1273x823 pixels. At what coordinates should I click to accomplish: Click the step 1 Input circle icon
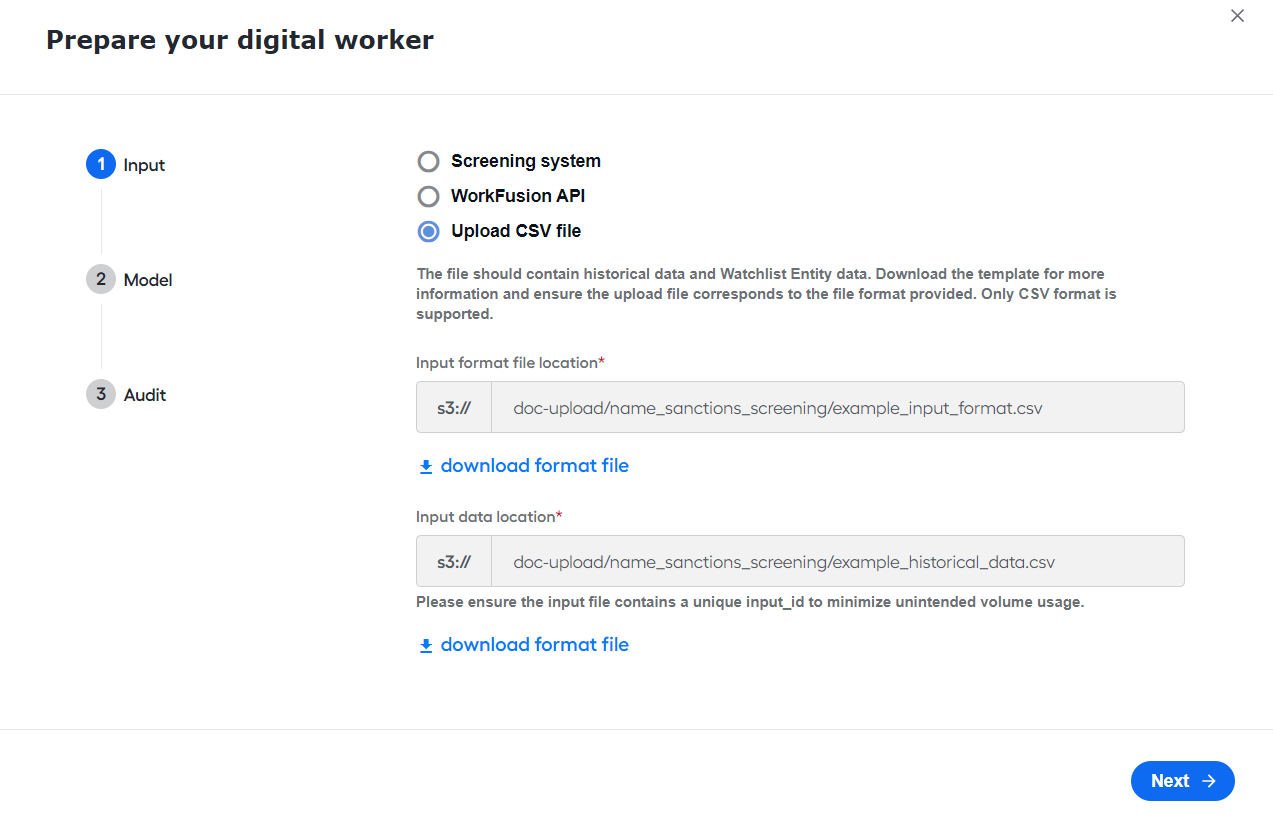point(101,164)
